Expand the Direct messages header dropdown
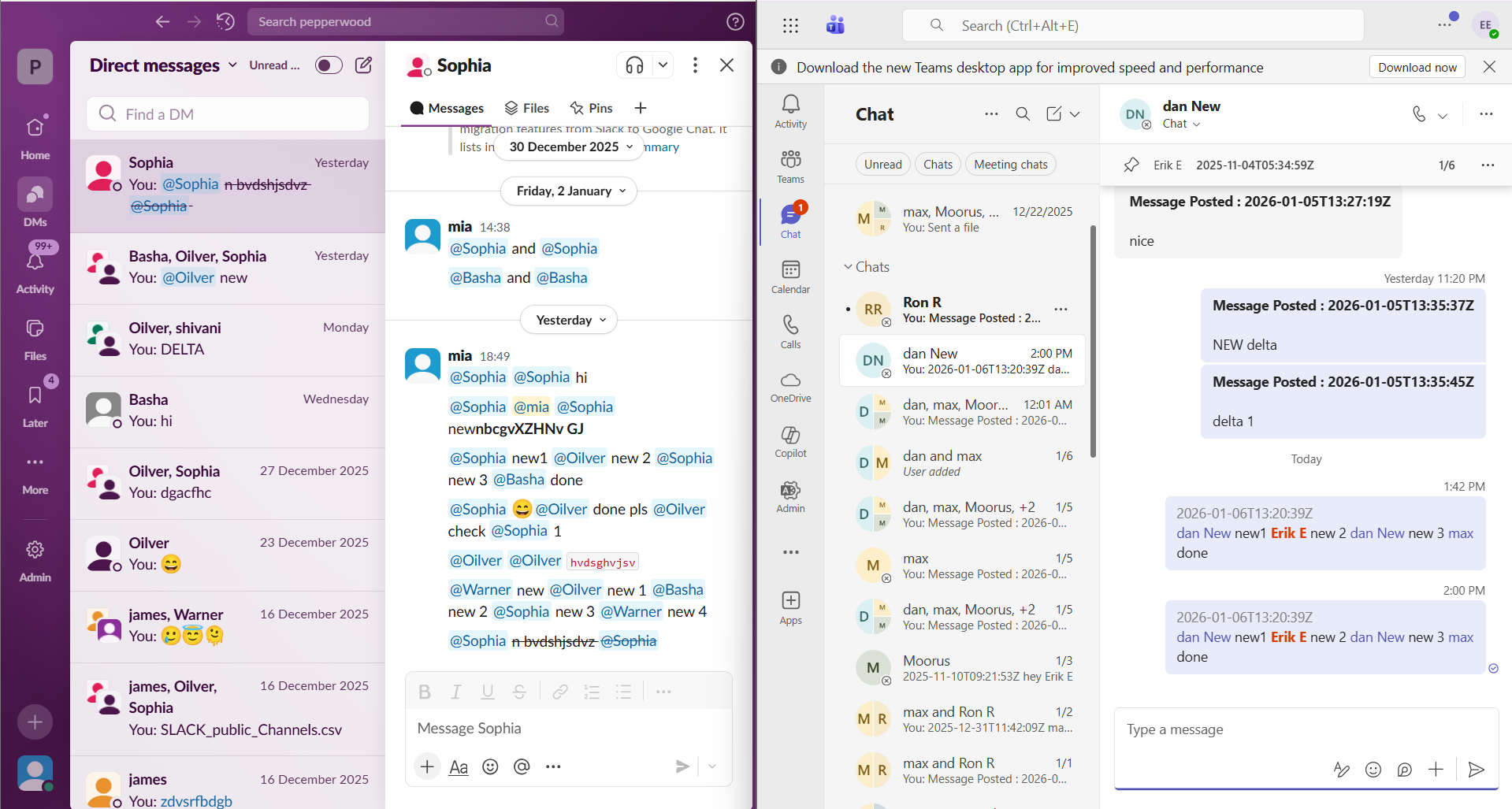Viewport: 1512px width, 809px height. (231, 65)
